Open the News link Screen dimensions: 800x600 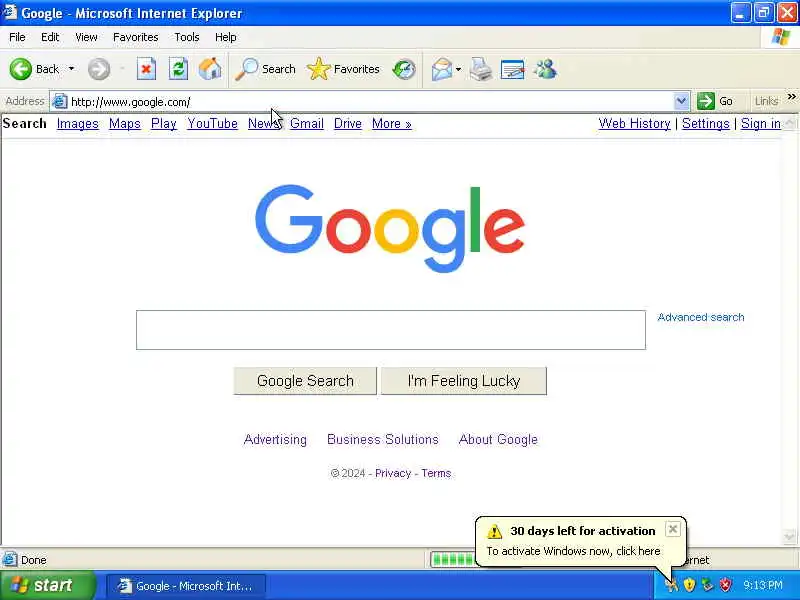pos(263,123)
